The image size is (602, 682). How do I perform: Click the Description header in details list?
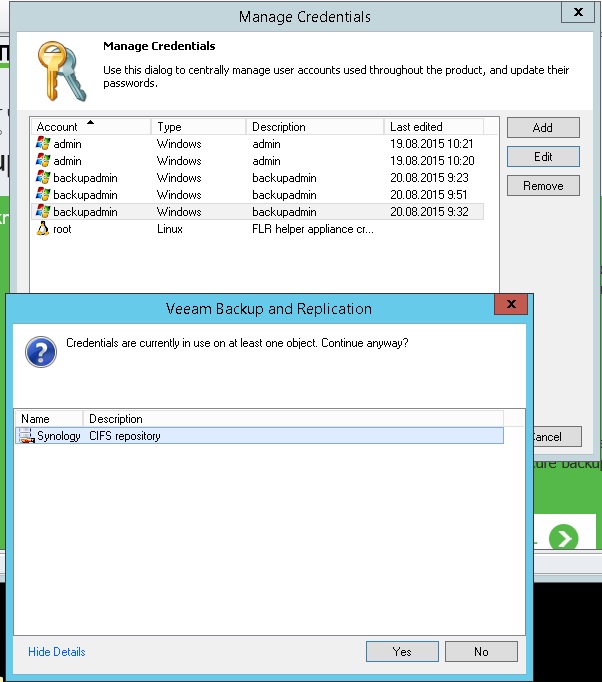[293, 419]
